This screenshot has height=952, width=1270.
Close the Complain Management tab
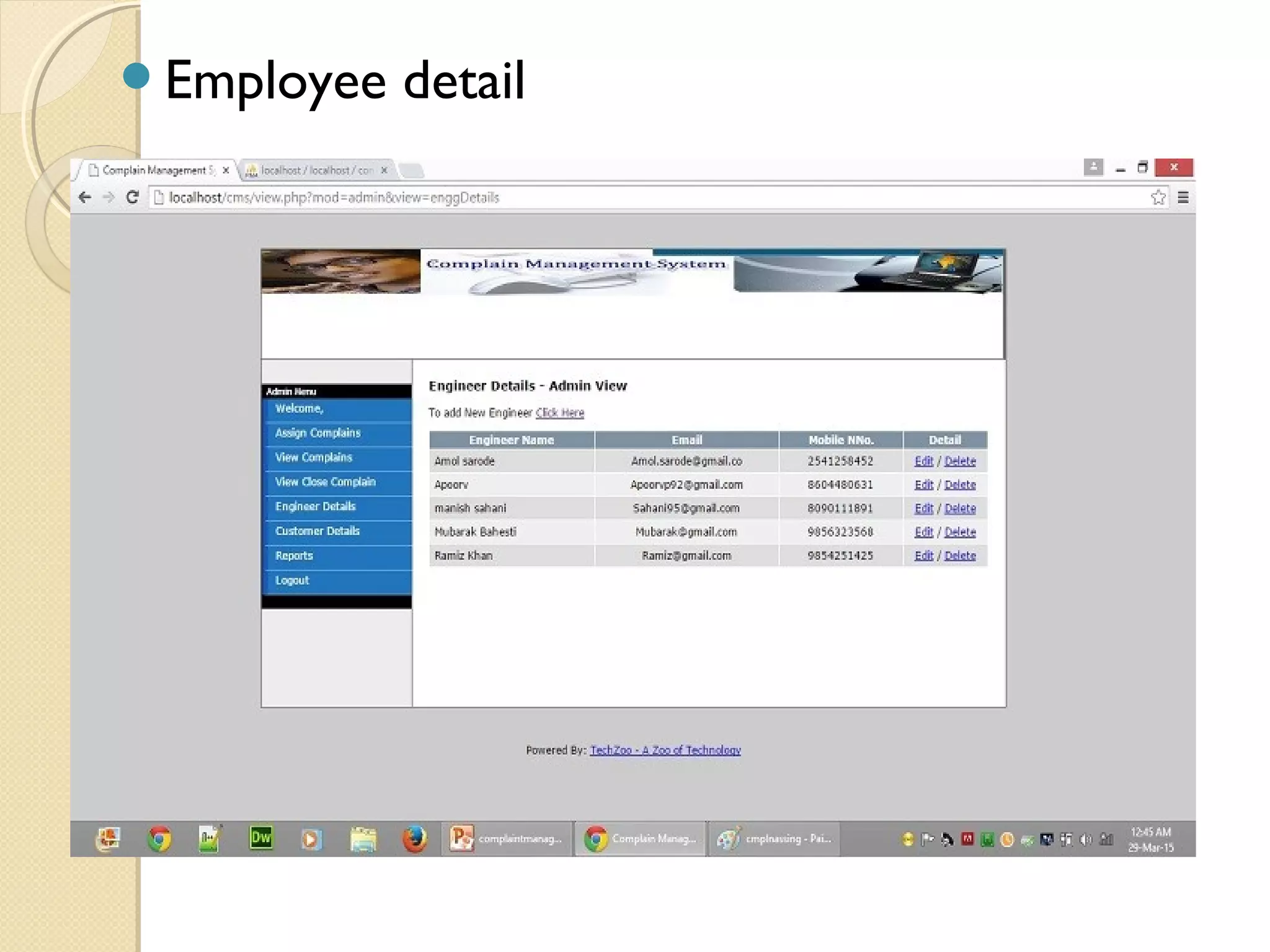(x=226, y=170)
